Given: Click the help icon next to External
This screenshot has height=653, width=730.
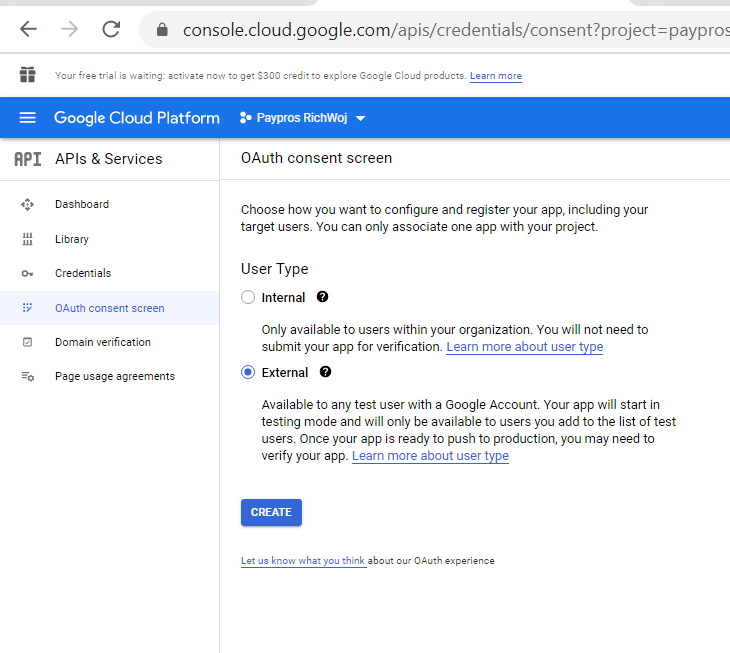Looking at the screenshot, I should [x=325, y=371].
